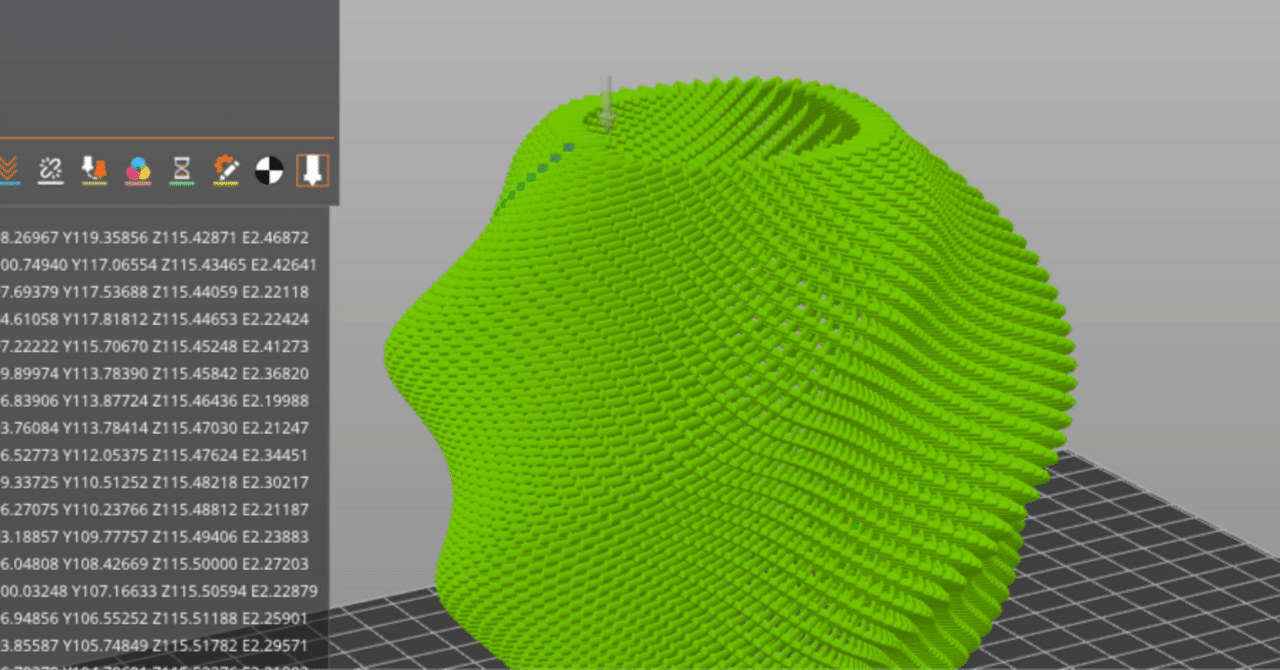The height and width of the screenshot is (670, 1280).
Task: Select G-code line with Y107.16633
Action: coord(158,590)
